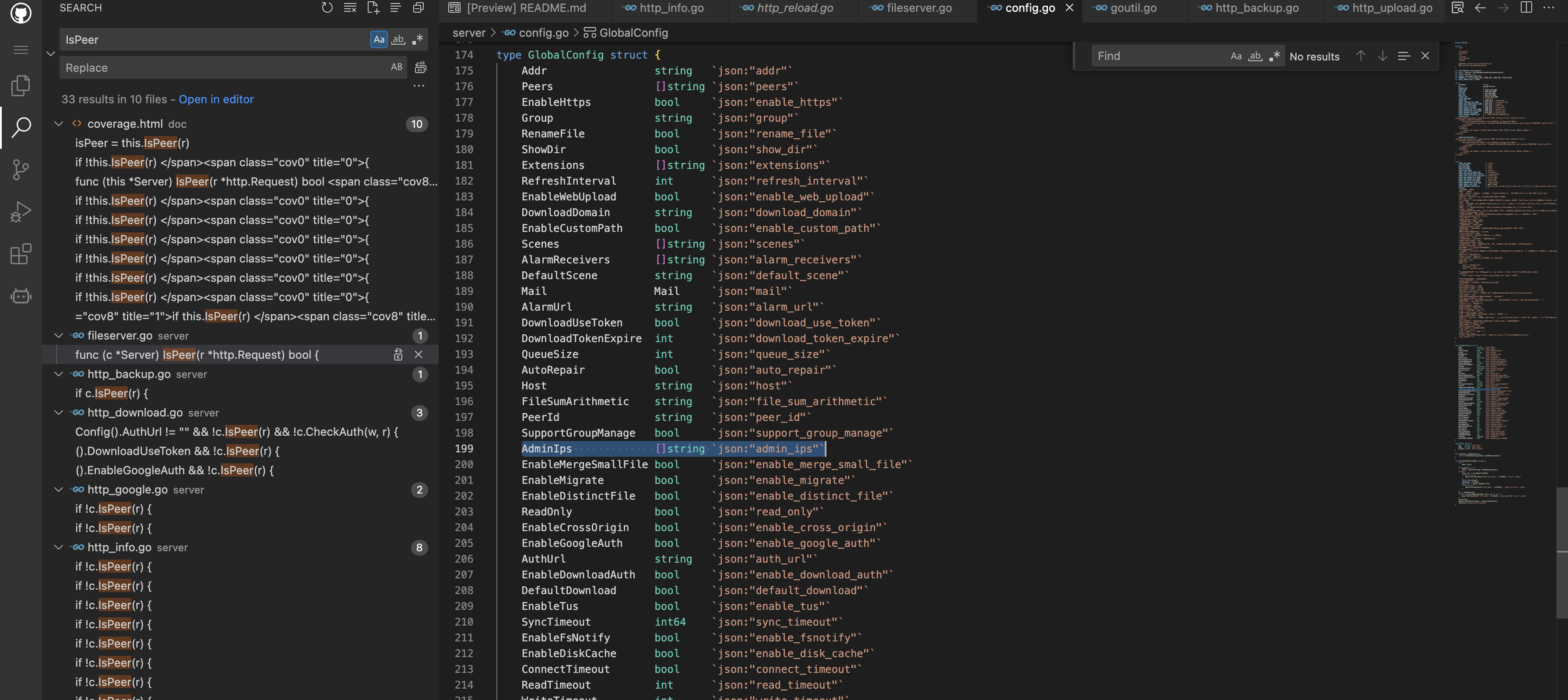The width and height of the screenshot is (1568, 700).
Task: Click the refresh search results icon
Action: (x=327, y=8)
